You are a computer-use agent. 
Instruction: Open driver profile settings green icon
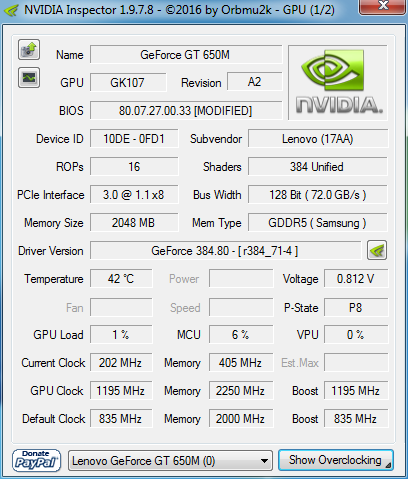pos(377,250)
